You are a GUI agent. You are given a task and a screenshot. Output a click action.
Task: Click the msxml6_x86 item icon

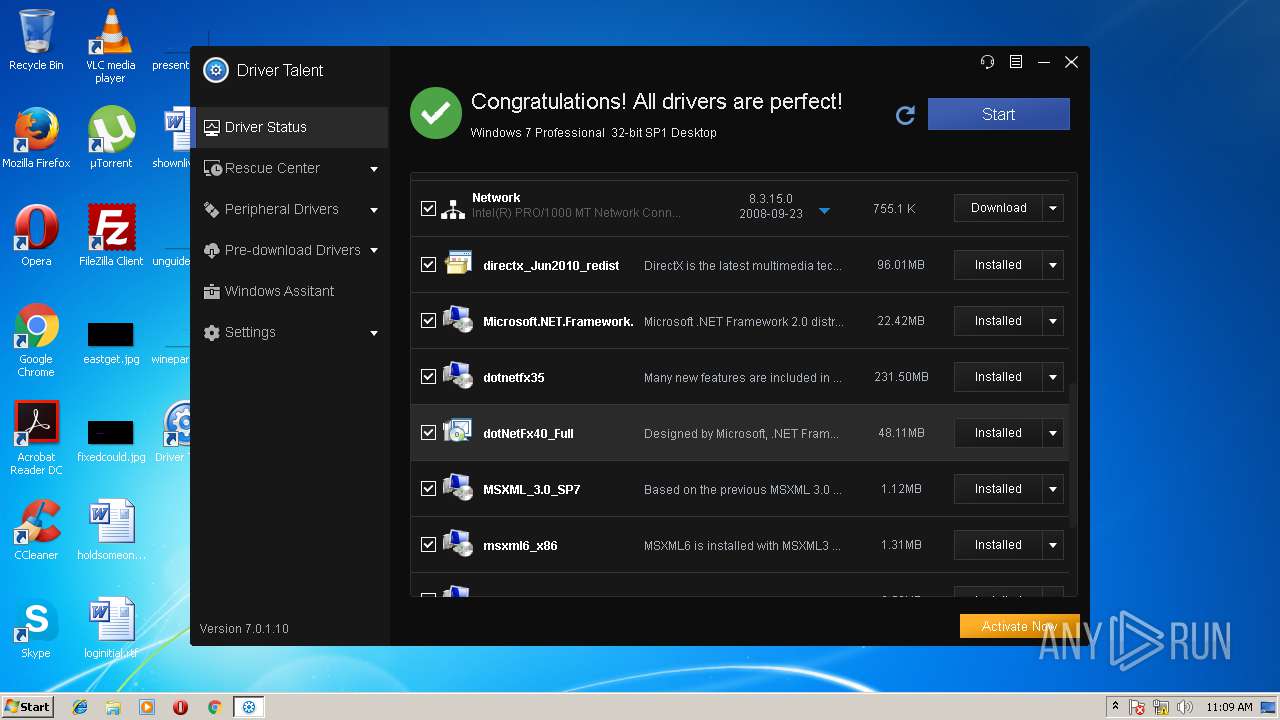[458, 544]
